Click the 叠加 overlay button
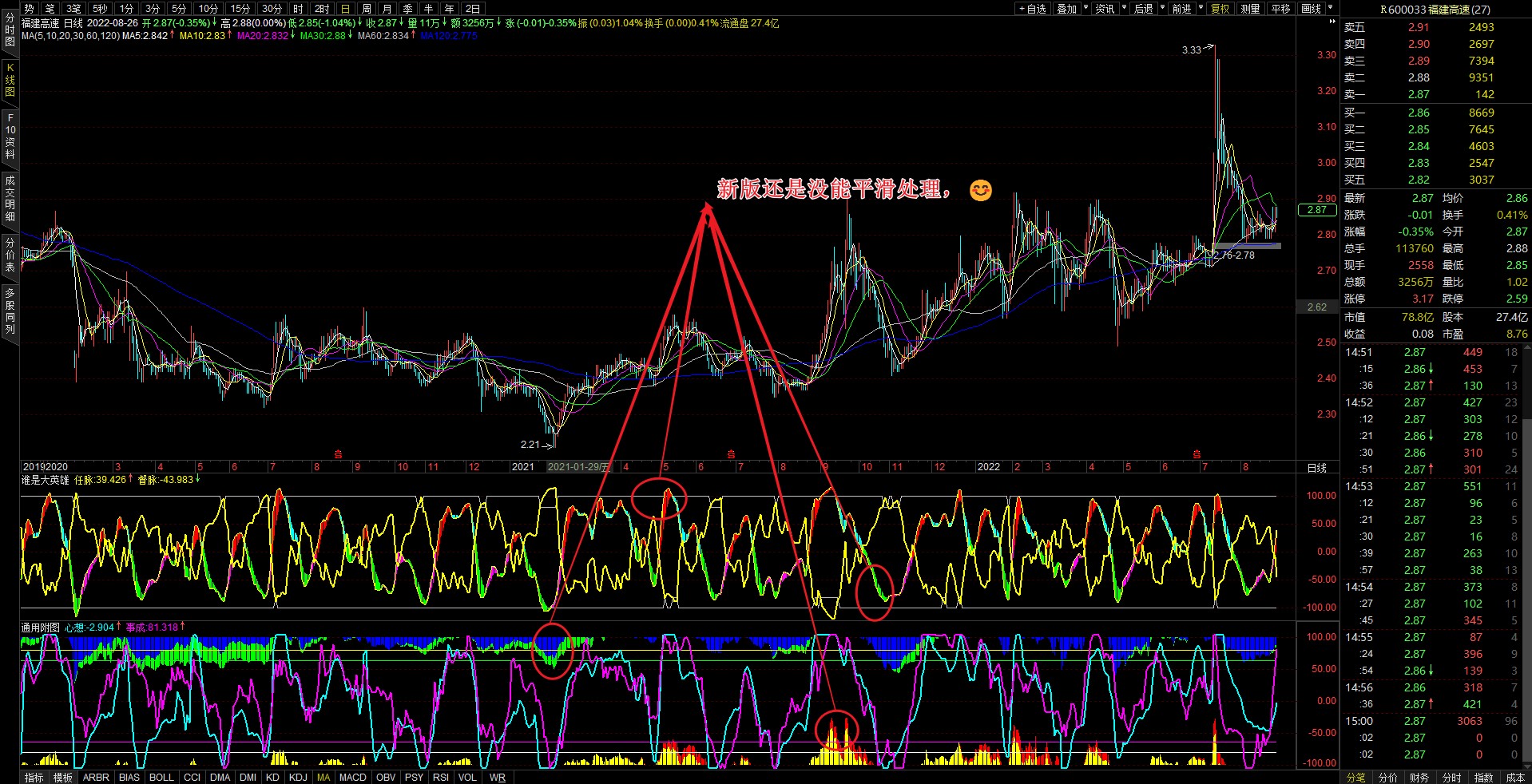The width and height of the screenshot is (1532, 784). [x=1066, y=9]
